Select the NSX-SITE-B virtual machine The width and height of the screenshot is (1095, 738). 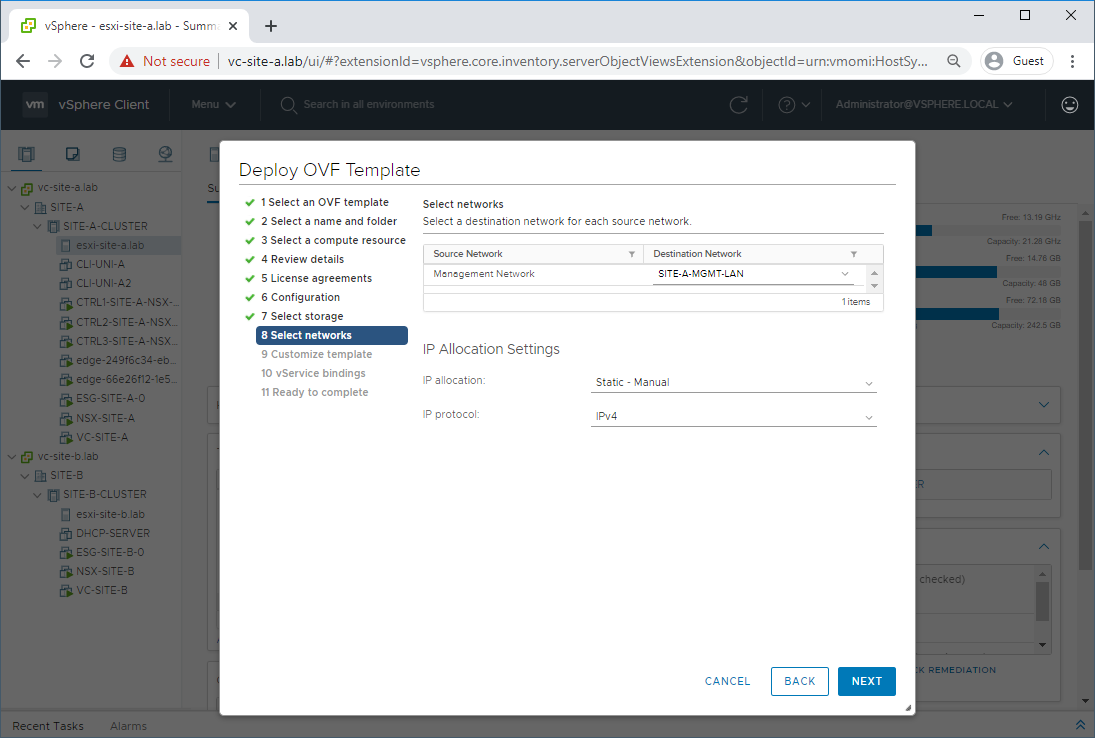click(x=105, y=571)
